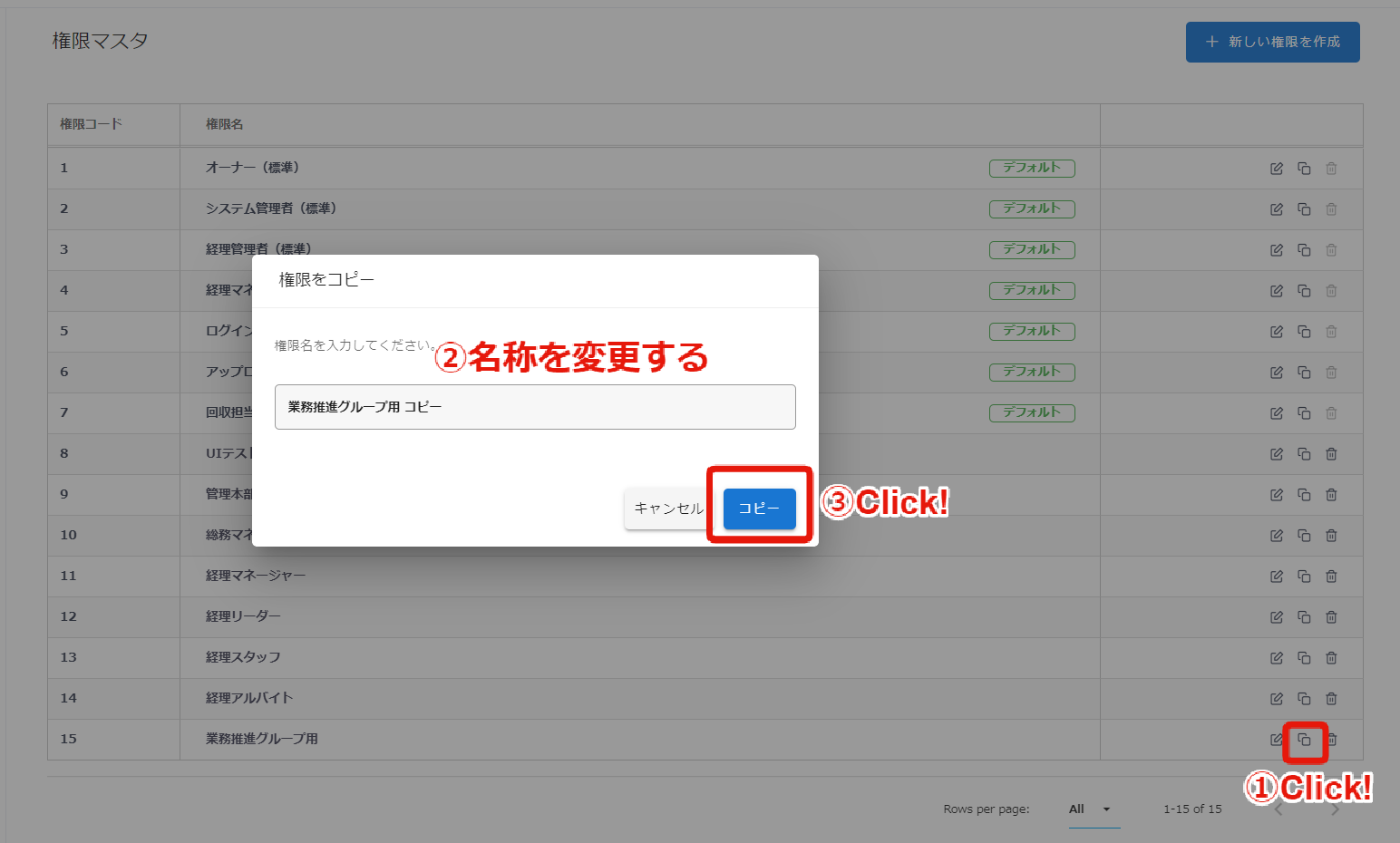Edit row 2 システム管理者 with the pencil icon
1400x843 pixels.
(1277, 209)
